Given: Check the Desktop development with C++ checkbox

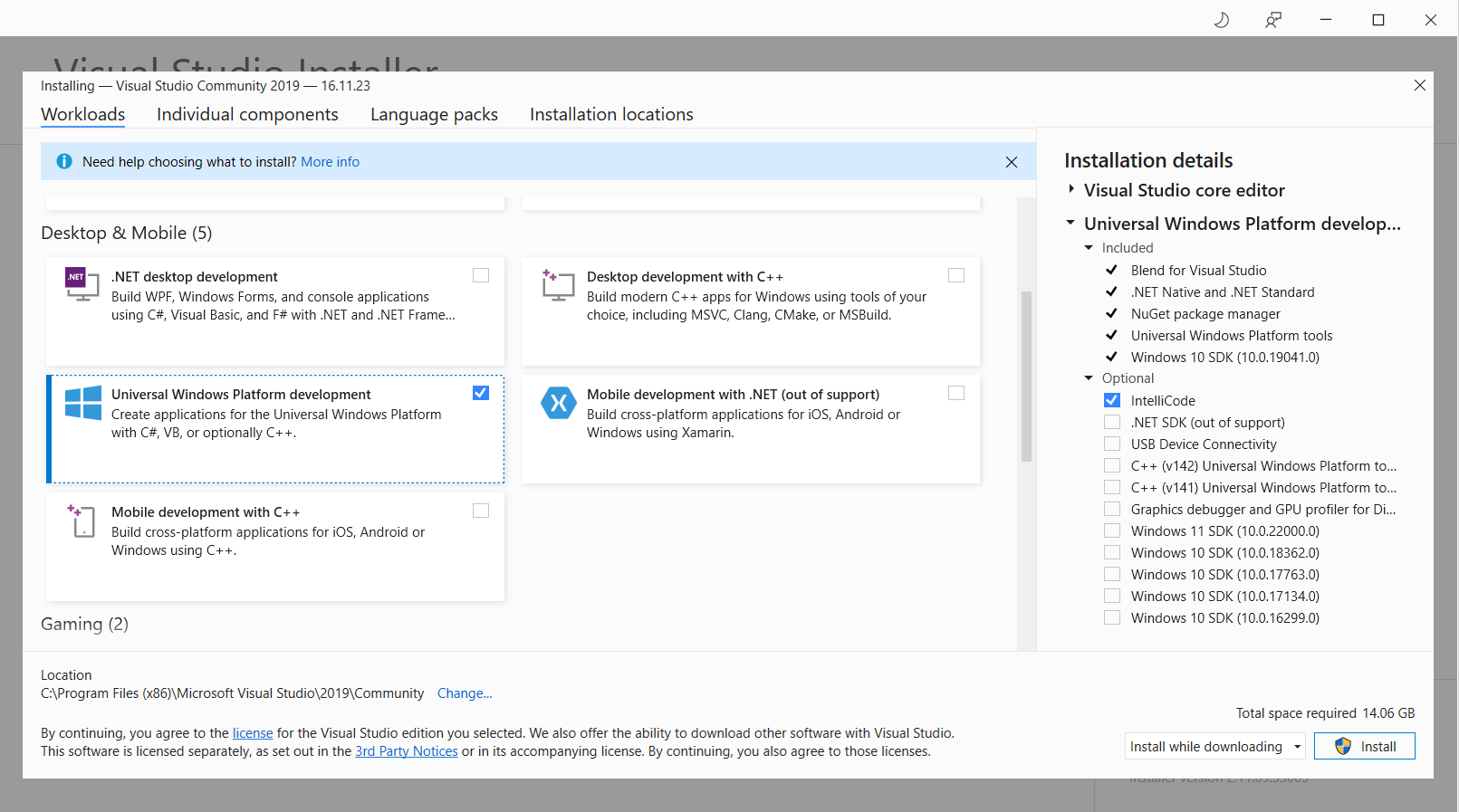Looking at the screenshot, I should [x=956, y=275].
